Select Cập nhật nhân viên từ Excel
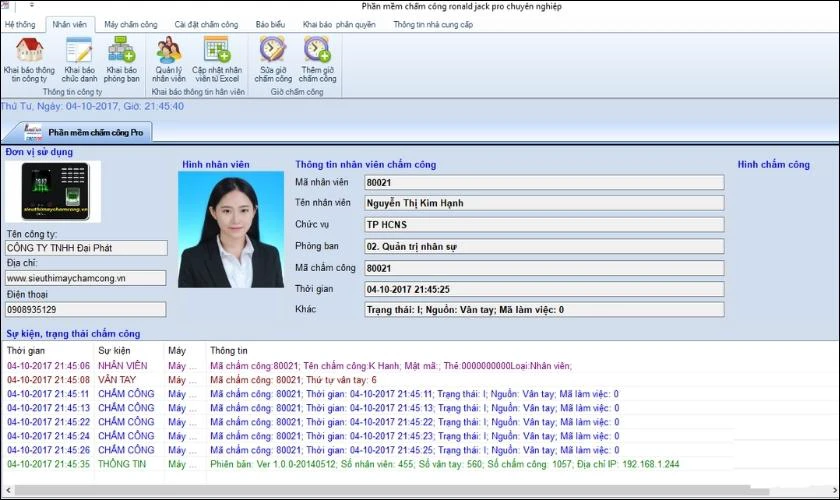Image resolution: width=840 pixels, height=500 pixels. pyautogui.click(x=217, y=59)
